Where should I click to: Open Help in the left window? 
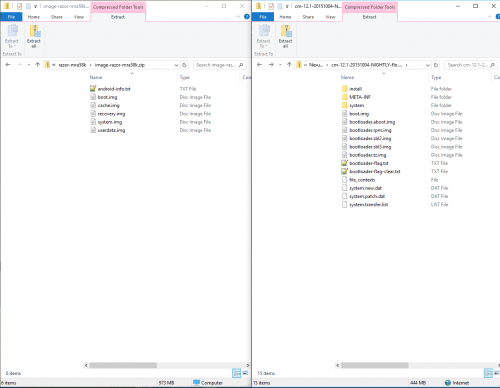coord(247,17)
